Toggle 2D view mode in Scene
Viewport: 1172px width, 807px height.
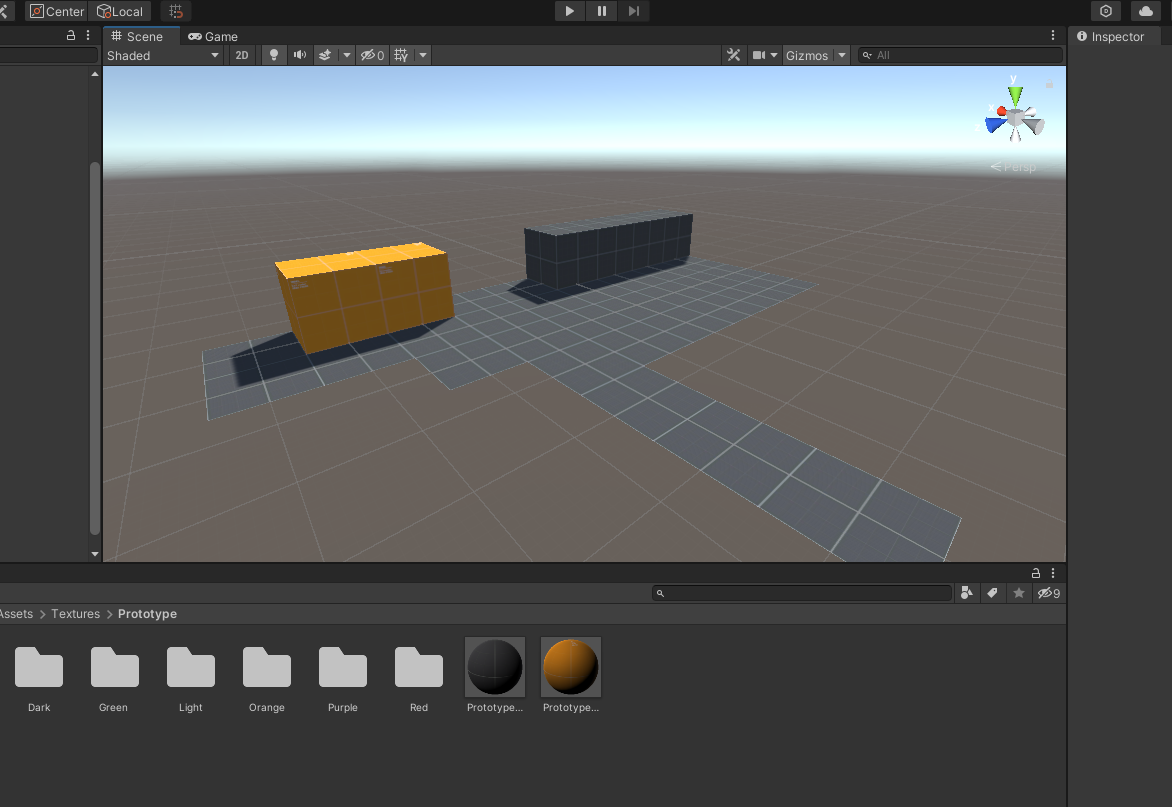[241, 55]
